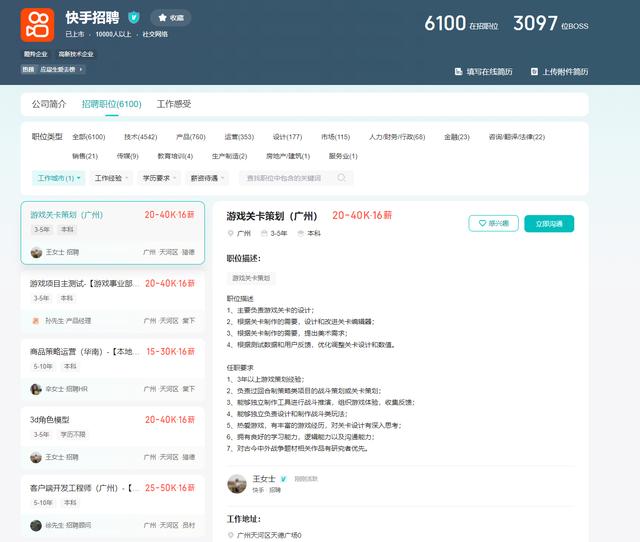This screenshot has height=542, width=640.
Task: Click the upload attachment resume icon
Action: tap(534, 72)
